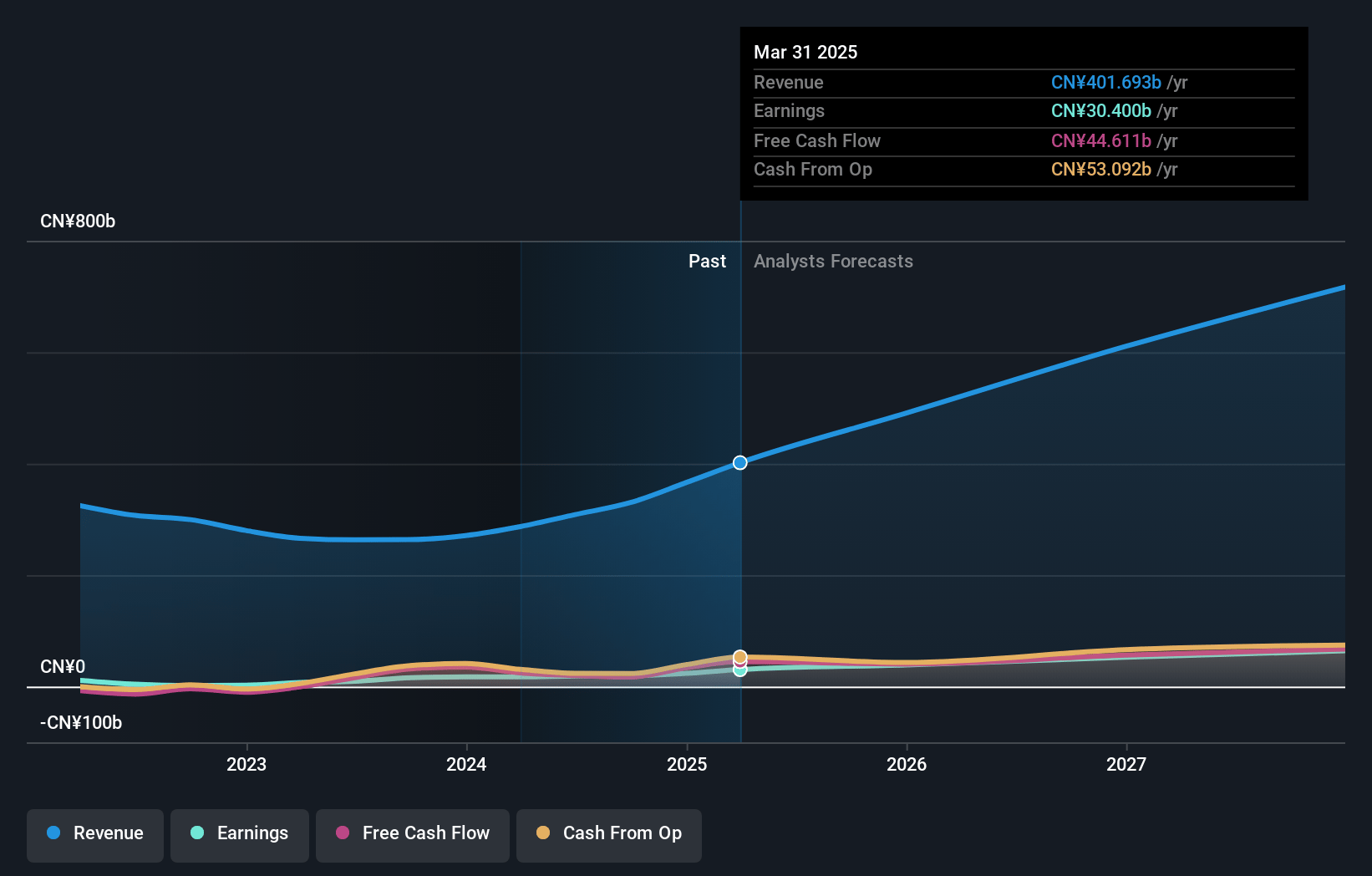The image size is (1372, 876).
Task: Click the Earnings teal data point
Action: click(x=740, y=670)
